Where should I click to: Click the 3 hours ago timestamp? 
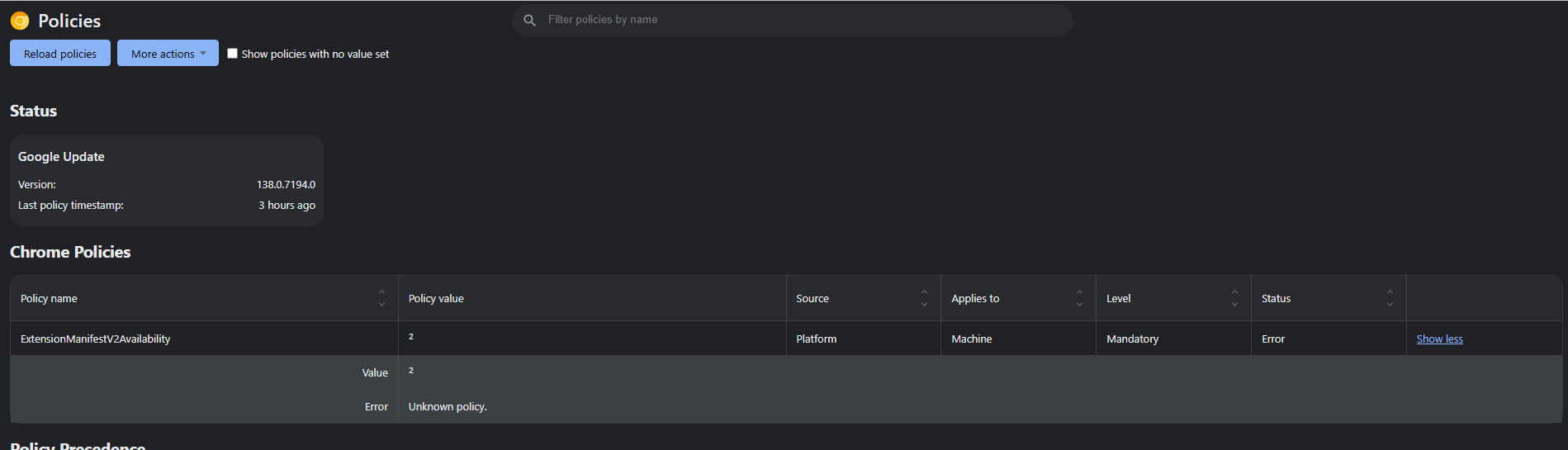287,206
